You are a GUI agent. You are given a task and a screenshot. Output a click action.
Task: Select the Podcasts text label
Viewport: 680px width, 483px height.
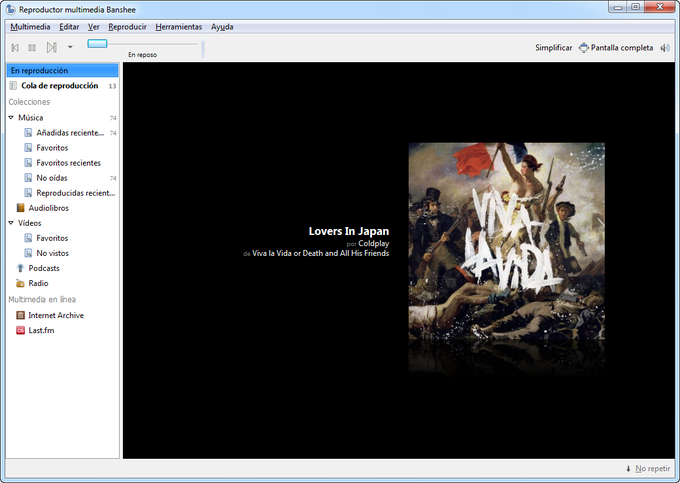point(44,268)
